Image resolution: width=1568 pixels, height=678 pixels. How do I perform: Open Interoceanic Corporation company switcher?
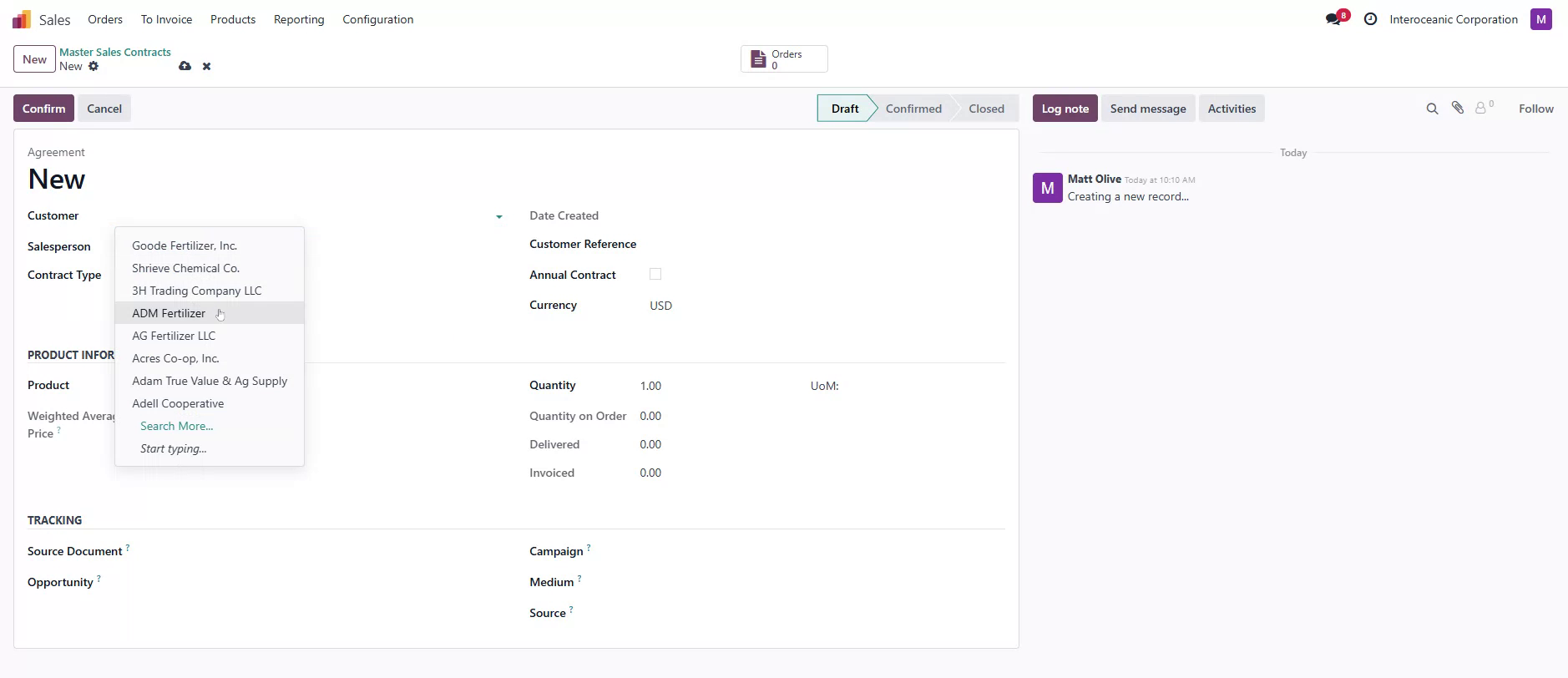tap(1454, 19)
